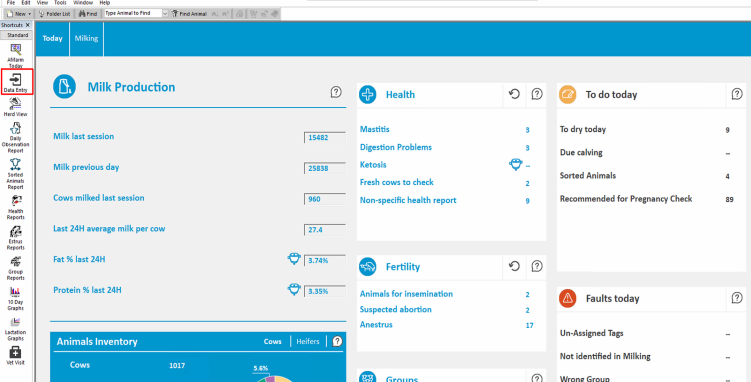Image resolution: width=751 pixels, height=382 pixels.
Task: Open the Tools menu
Action: 60,2
